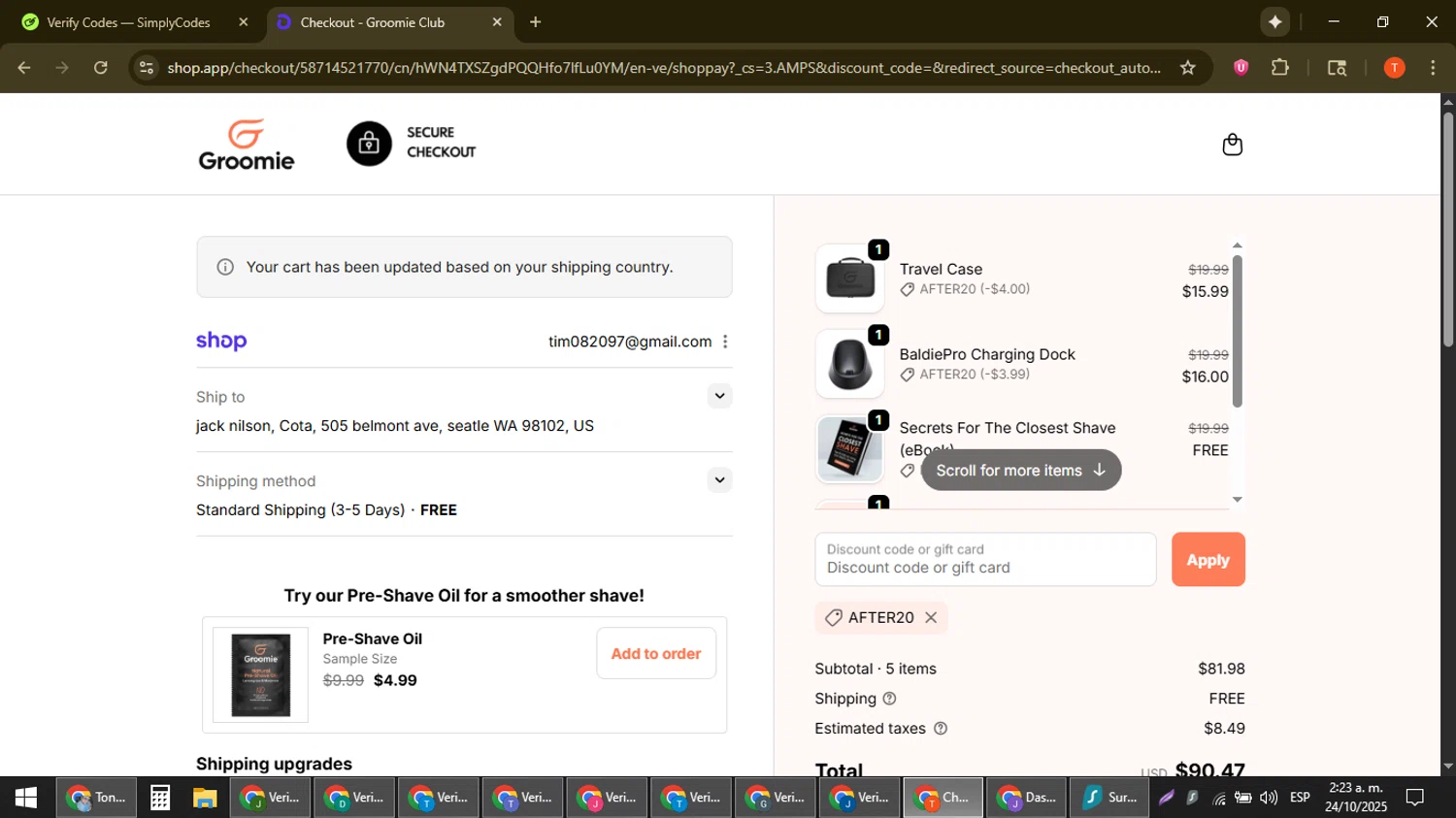Click the page vertical scrollbar
1456x818 pixels.
(1447, 230)
